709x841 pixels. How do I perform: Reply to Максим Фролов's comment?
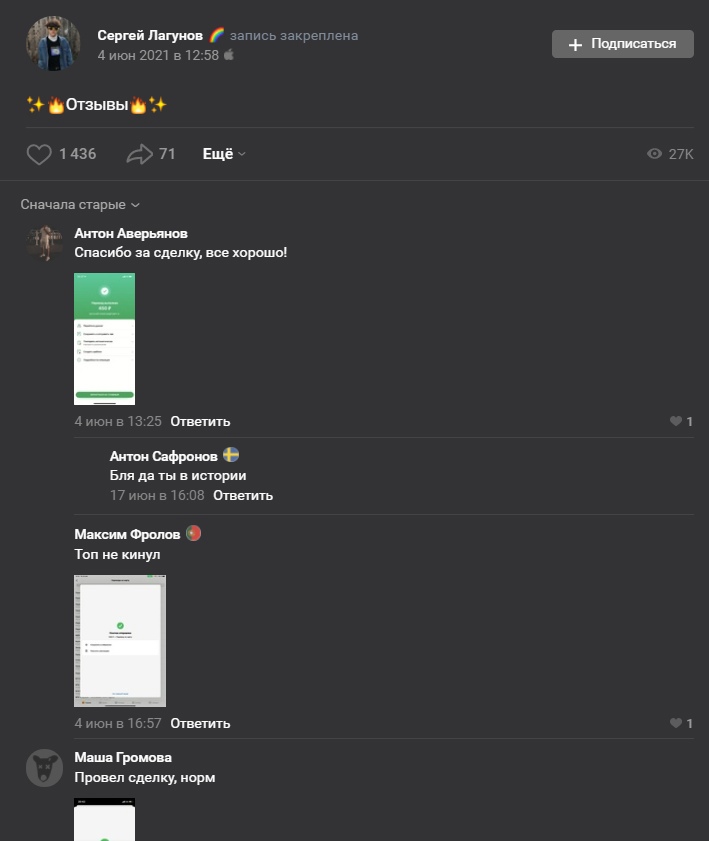pos(200,724)
